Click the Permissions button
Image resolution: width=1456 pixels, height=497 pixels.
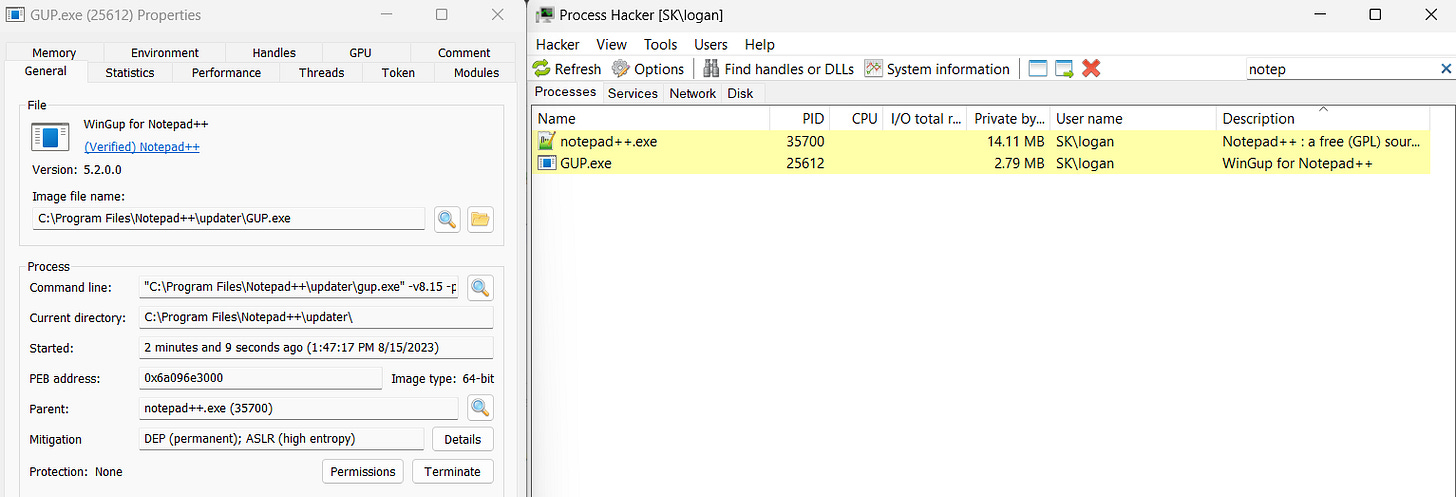tap(363, 471)
